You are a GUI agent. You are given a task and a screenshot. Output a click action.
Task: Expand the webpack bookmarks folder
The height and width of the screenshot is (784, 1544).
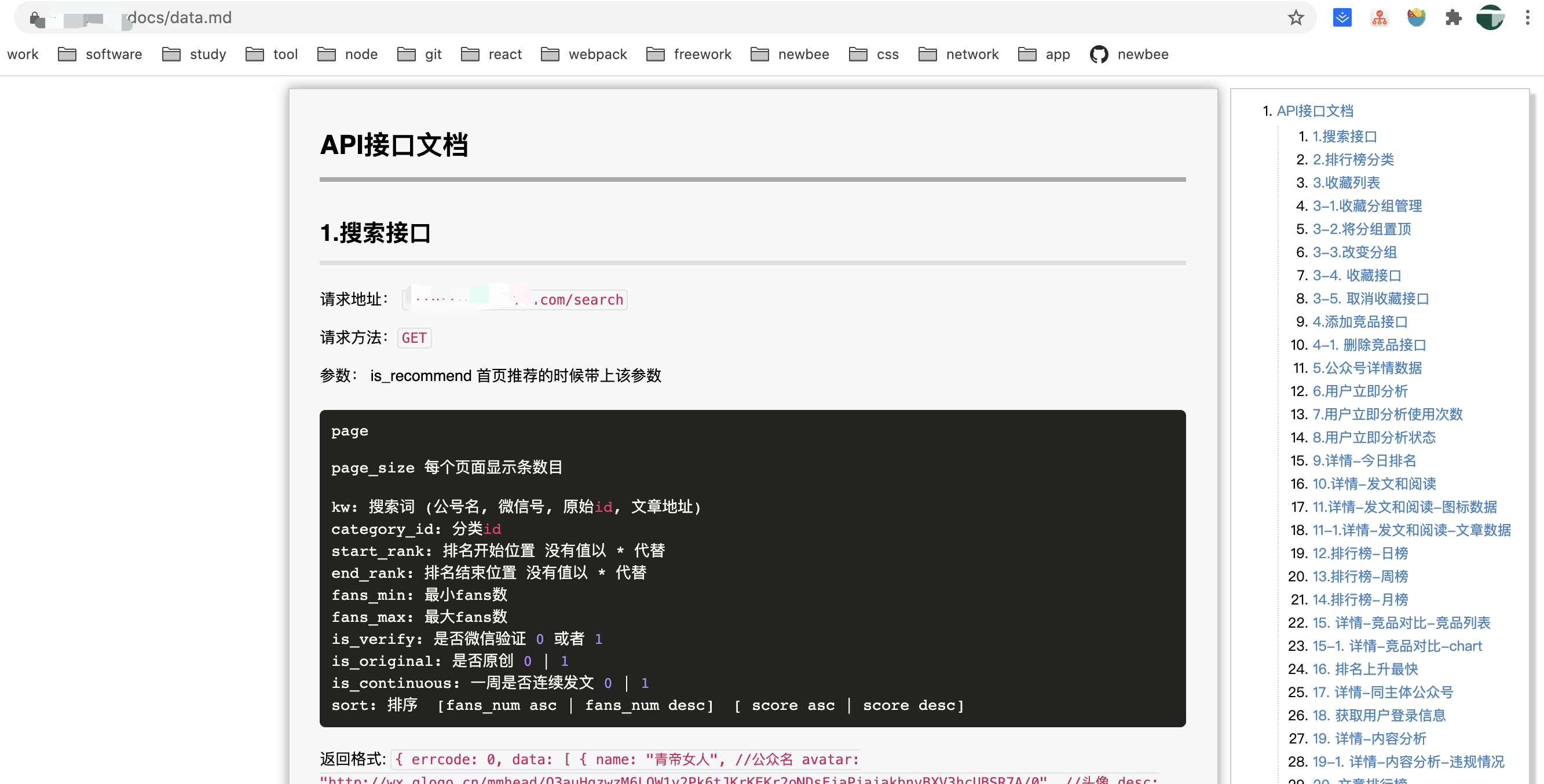[x=583, y=54]
